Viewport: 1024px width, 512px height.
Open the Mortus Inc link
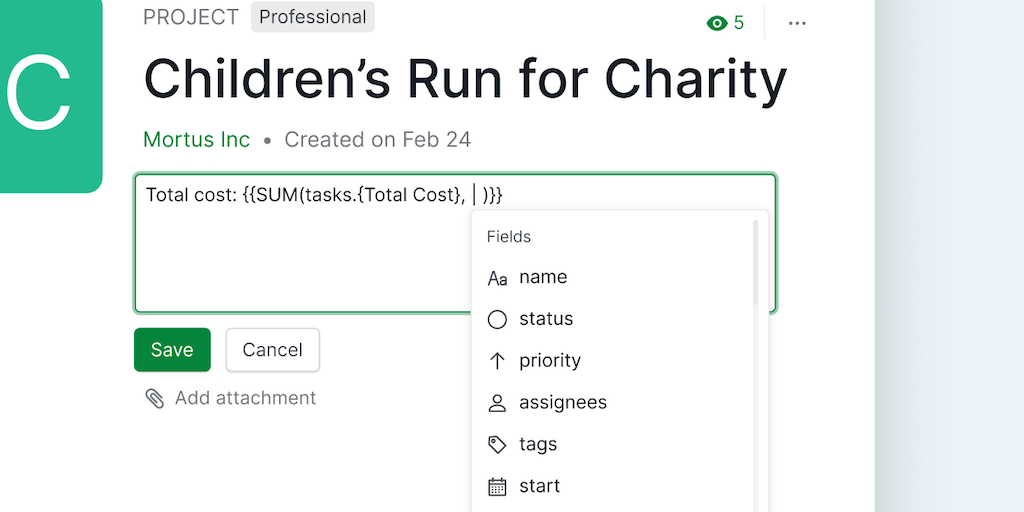click(x=197, y=139)
